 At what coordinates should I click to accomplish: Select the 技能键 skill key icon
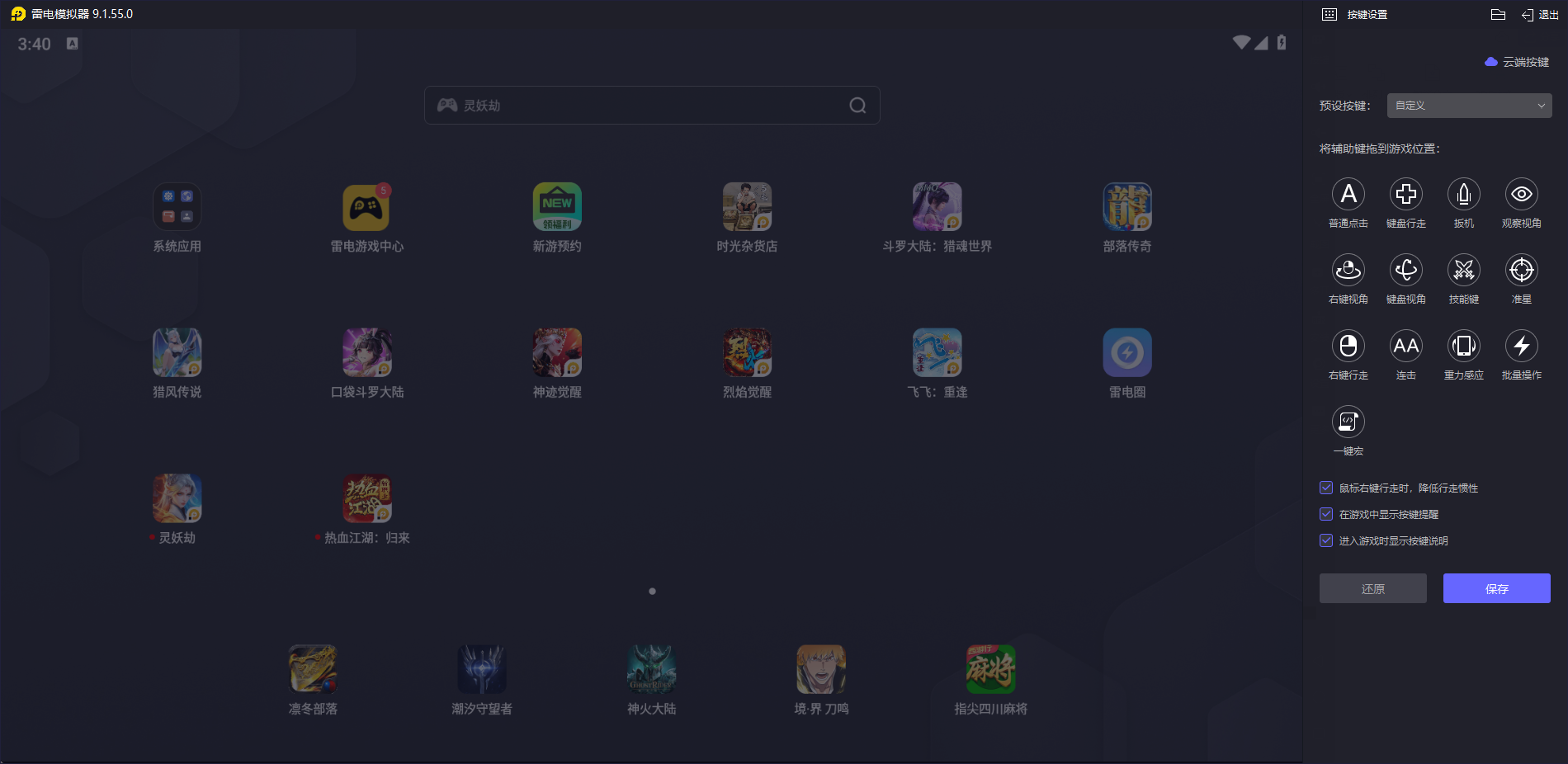click(1464, 271)
